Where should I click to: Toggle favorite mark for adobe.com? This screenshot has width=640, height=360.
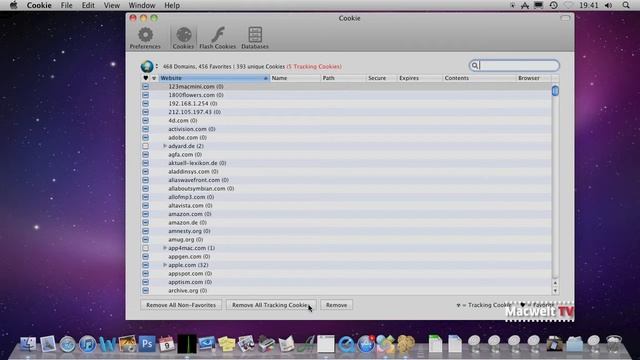click(x=145, y=138)
